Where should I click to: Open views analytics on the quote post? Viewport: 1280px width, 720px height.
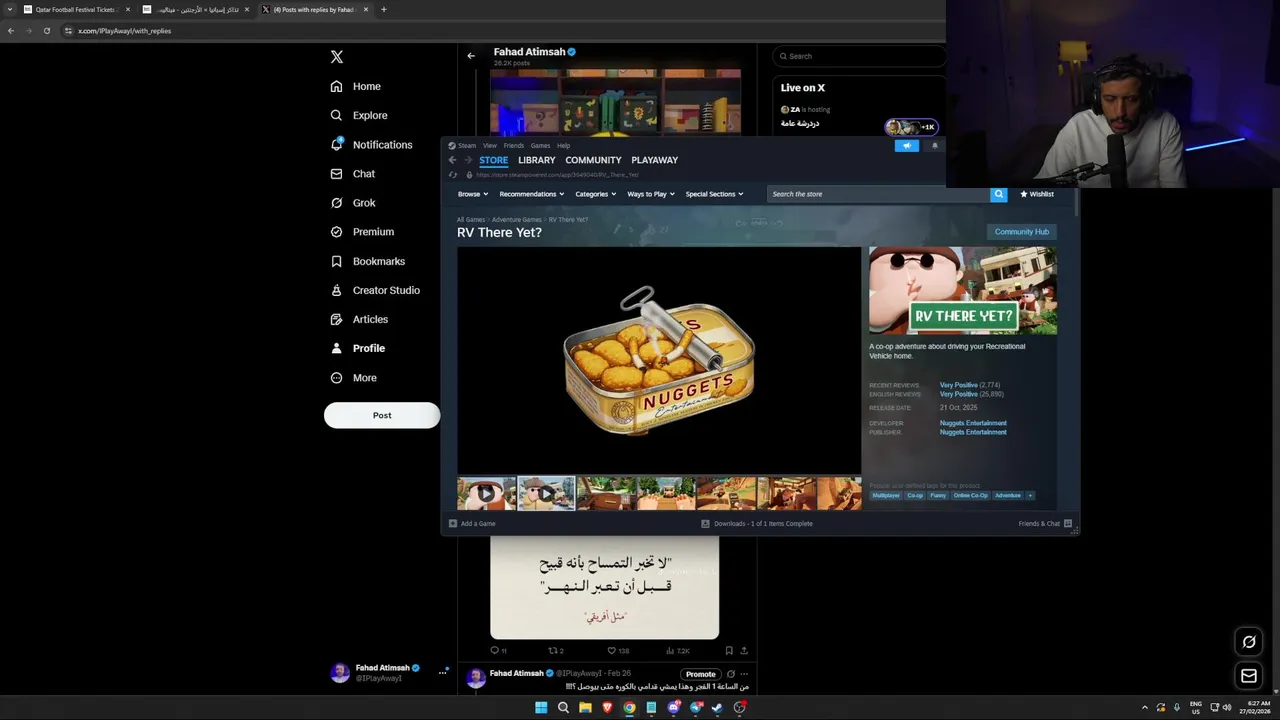[x=679, y=650]
